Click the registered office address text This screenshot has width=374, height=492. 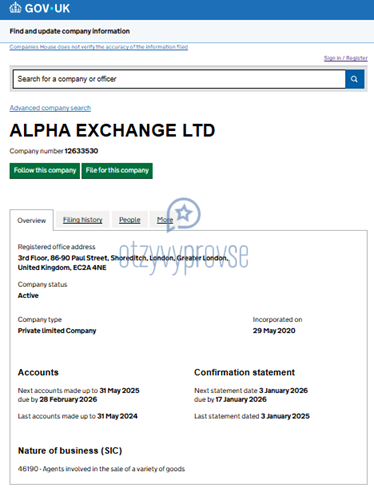123,263
